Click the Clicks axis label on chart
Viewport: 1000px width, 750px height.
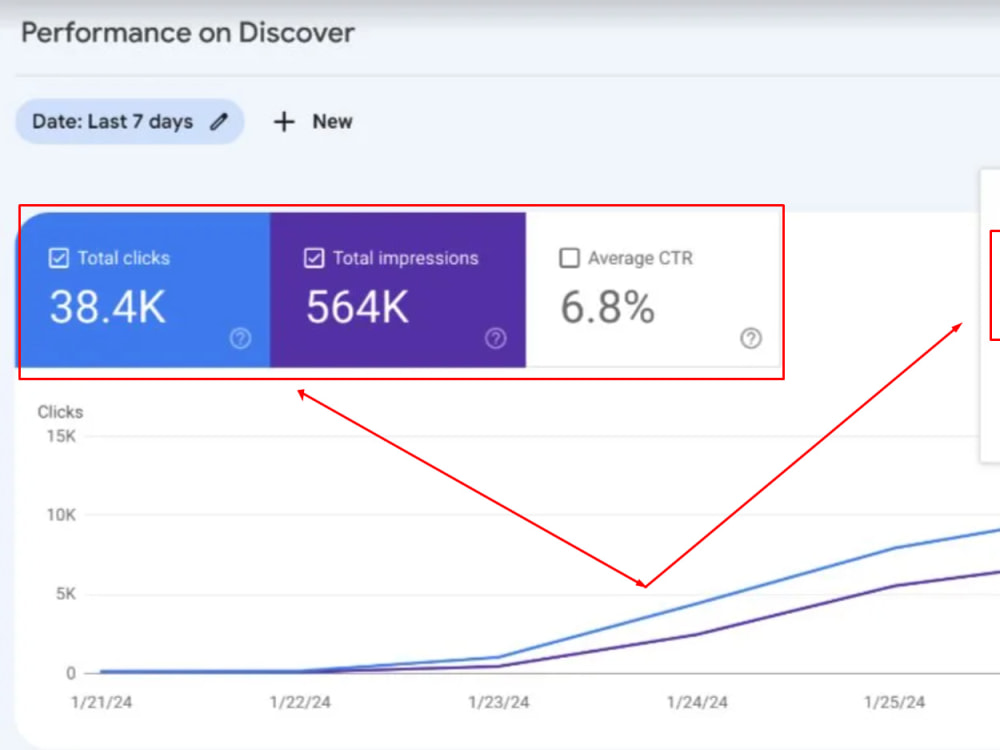point(60,412)
